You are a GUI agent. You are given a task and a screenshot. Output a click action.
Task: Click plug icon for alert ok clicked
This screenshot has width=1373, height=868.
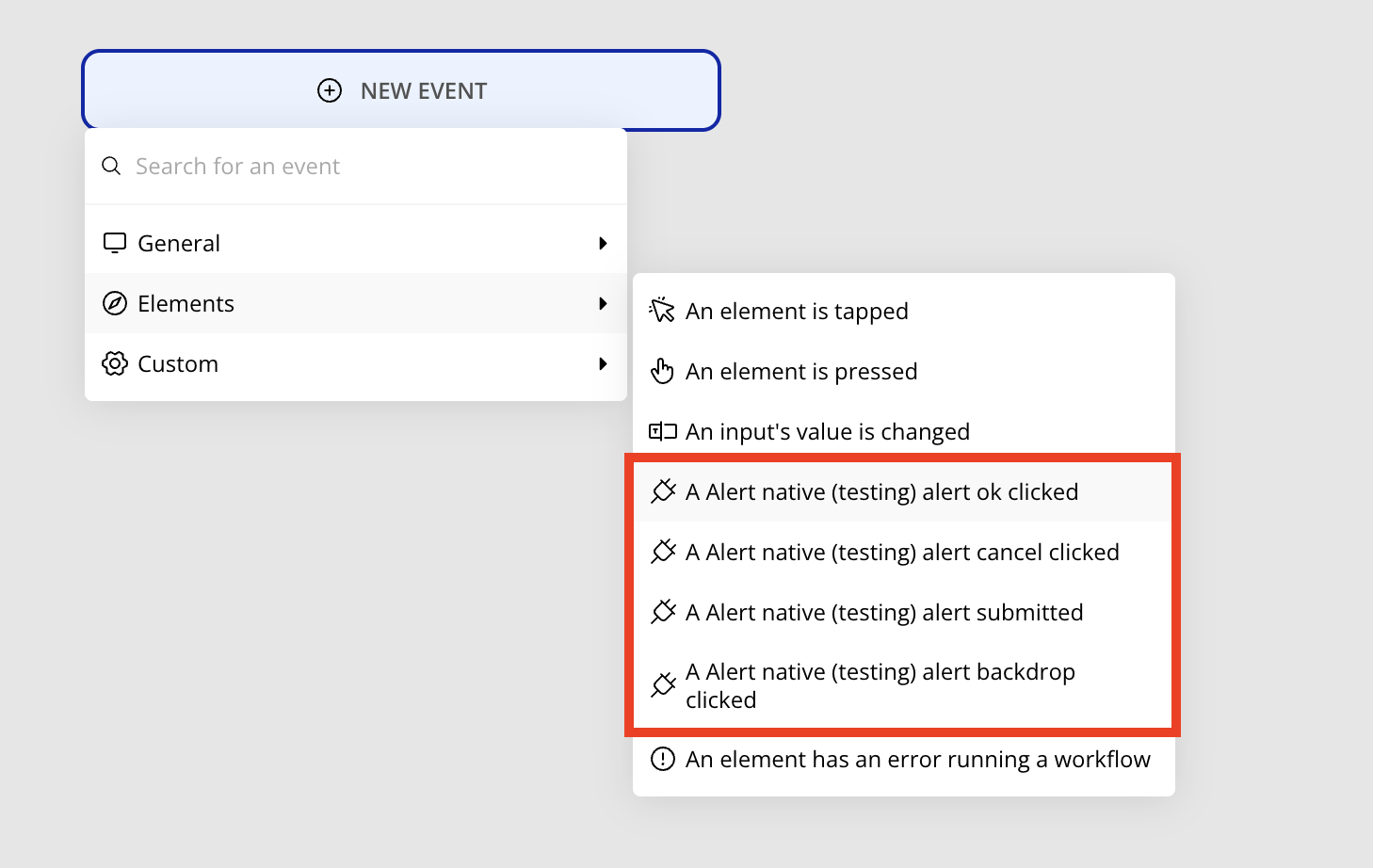663,491
